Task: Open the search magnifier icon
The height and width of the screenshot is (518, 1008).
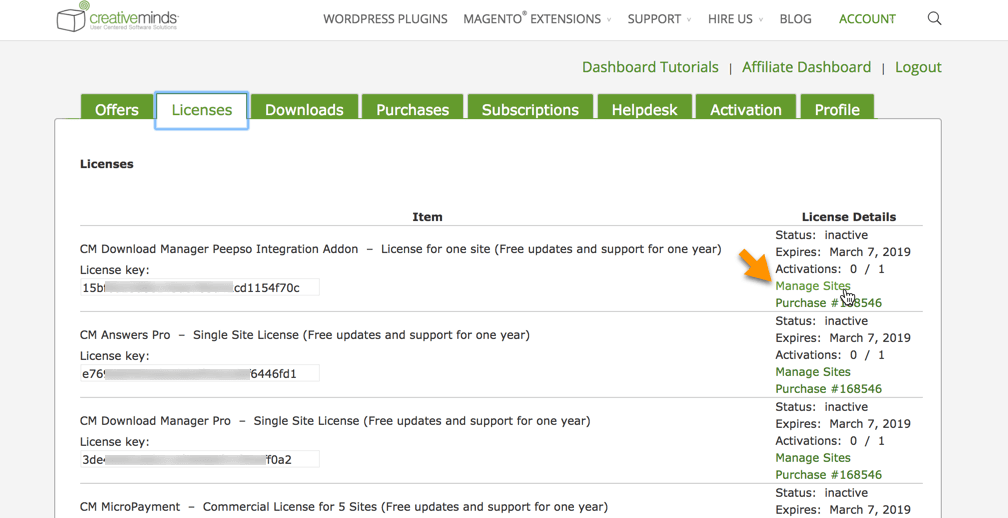Action: point(934,19)
